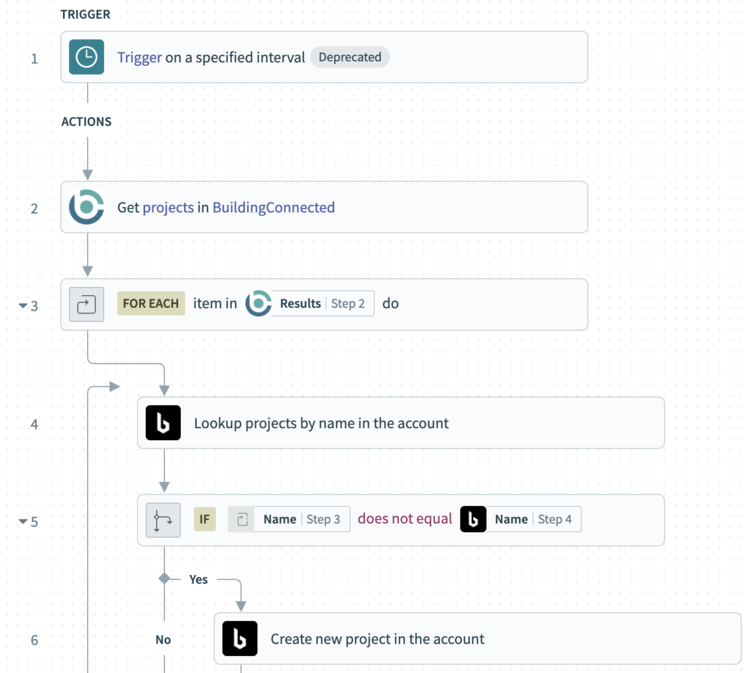Open the Trigger link in step 1
Screen dimensions: 750x673
point(139,57)
